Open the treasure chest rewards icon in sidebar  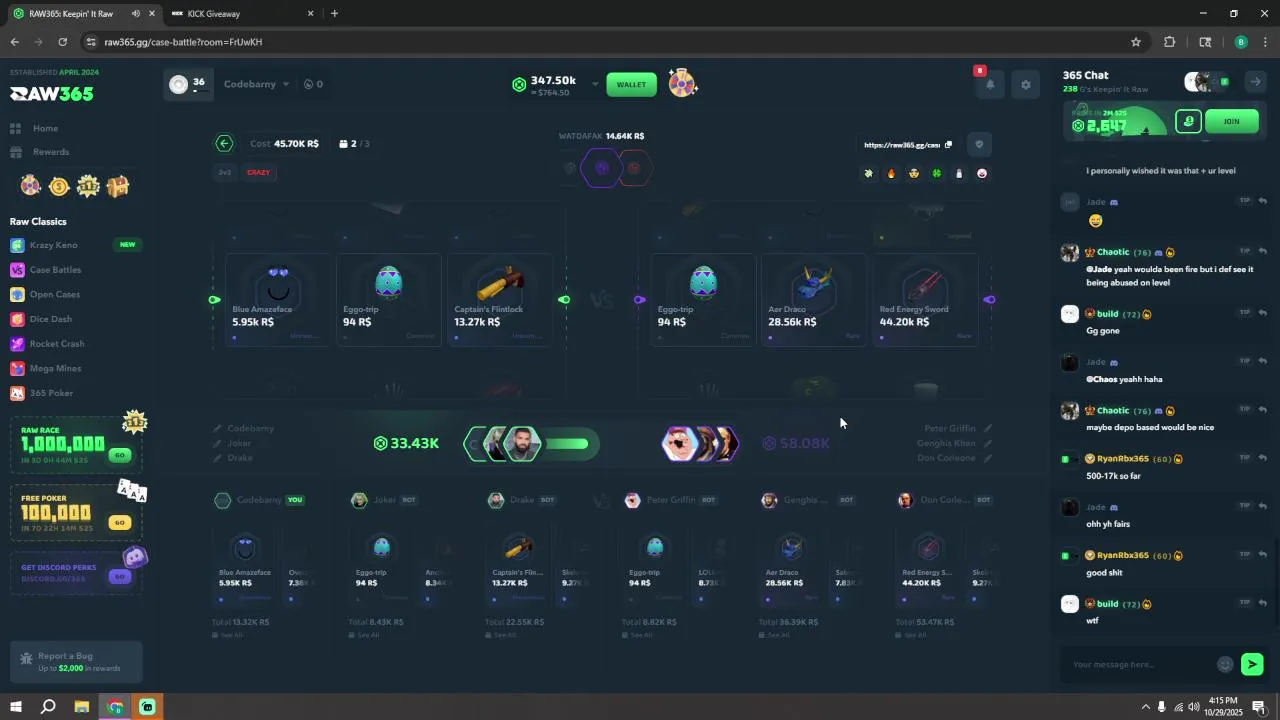coord(118,186)
